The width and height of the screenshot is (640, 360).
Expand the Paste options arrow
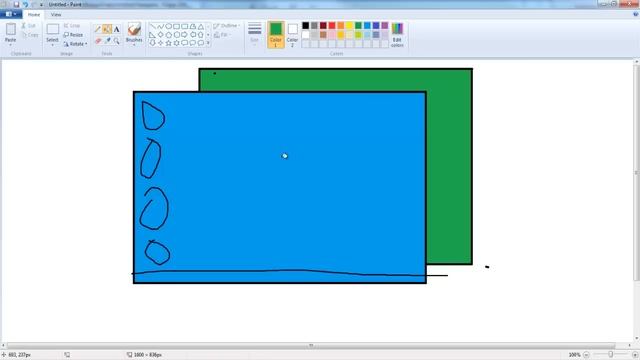click(11, 44)
